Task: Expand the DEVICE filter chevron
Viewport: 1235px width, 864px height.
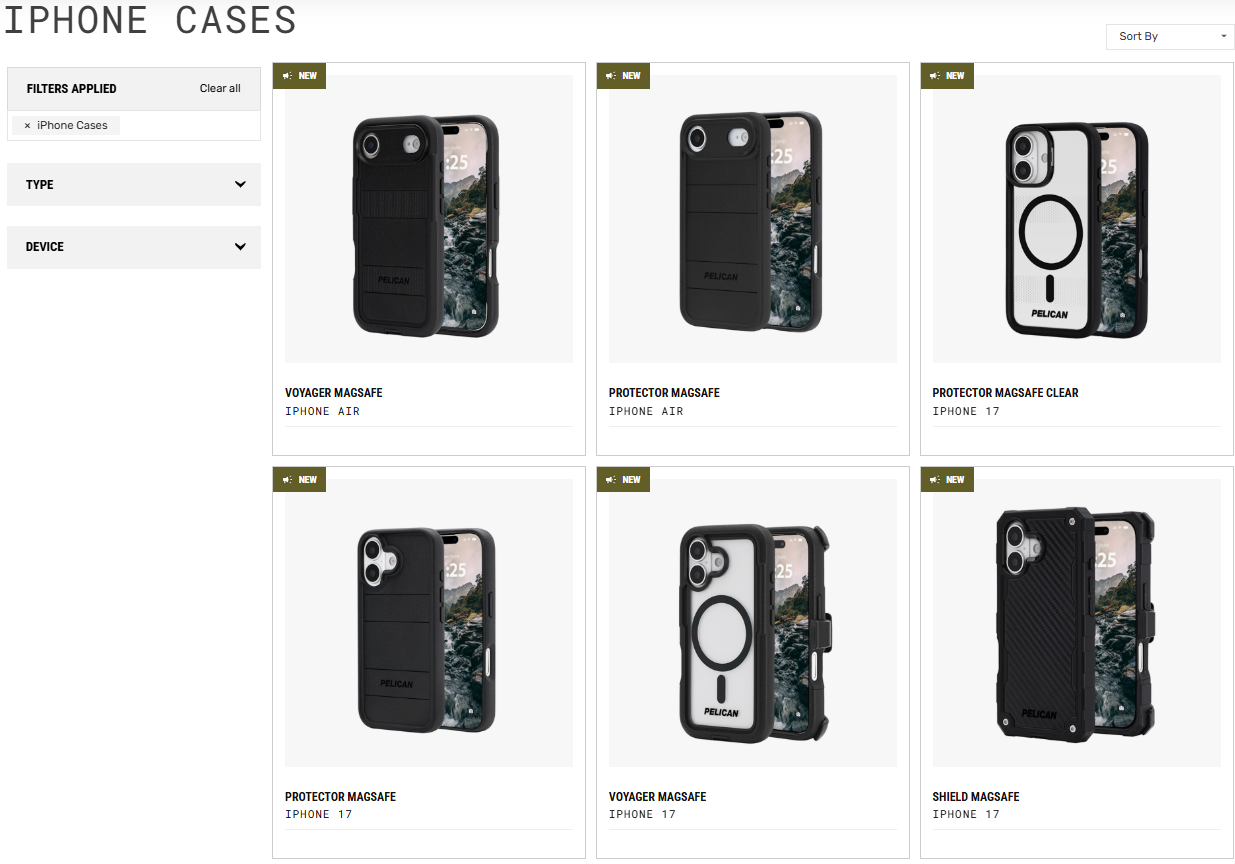Action: (240, 246)
